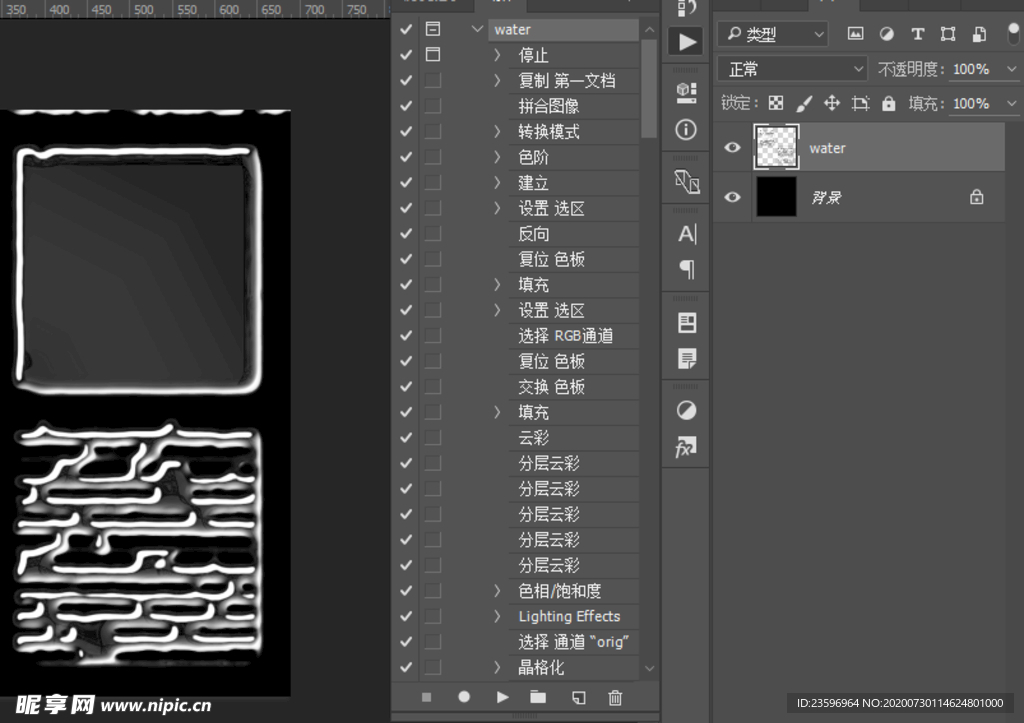Expand the Lighting Effects action step

point(498,616)
